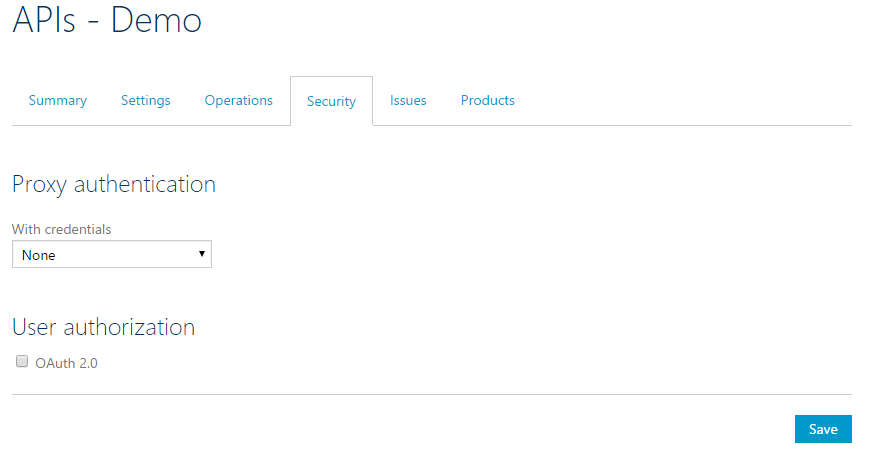874x459 pixels.
Task: Save the security settings
Action: (x=823, y=429)
